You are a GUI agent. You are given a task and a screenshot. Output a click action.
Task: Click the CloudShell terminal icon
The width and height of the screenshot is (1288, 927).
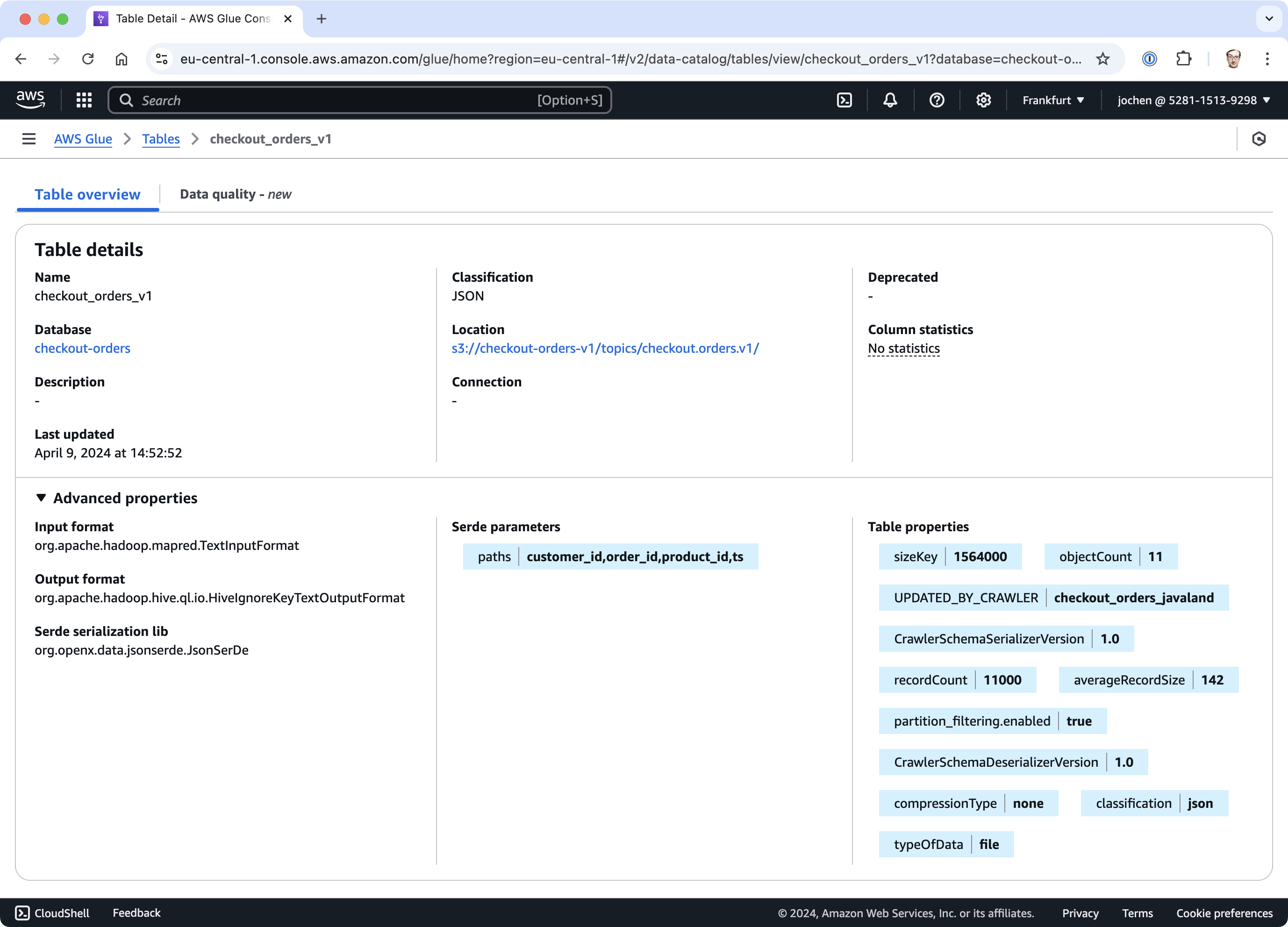21,912
